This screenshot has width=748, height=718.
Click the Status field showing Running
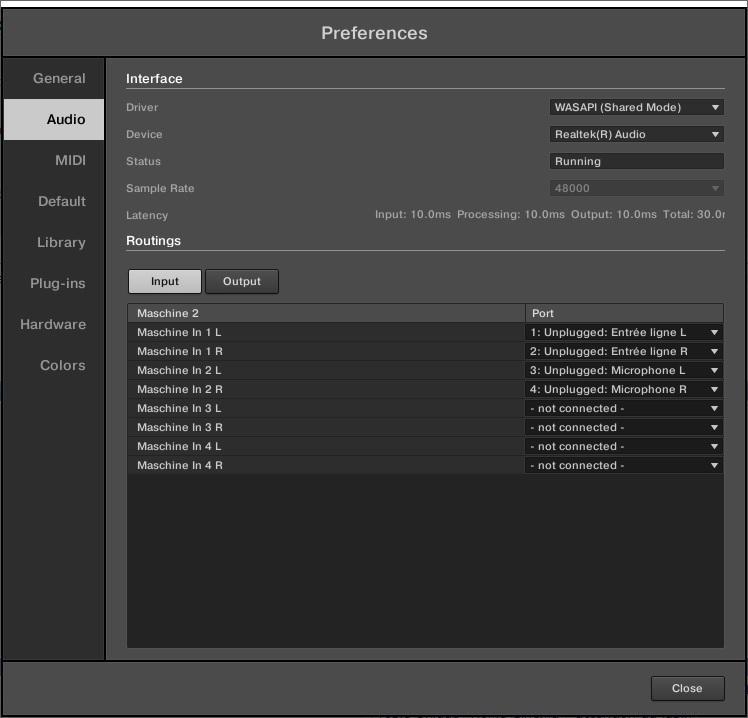pyautogui.click(x=636, y=161)
